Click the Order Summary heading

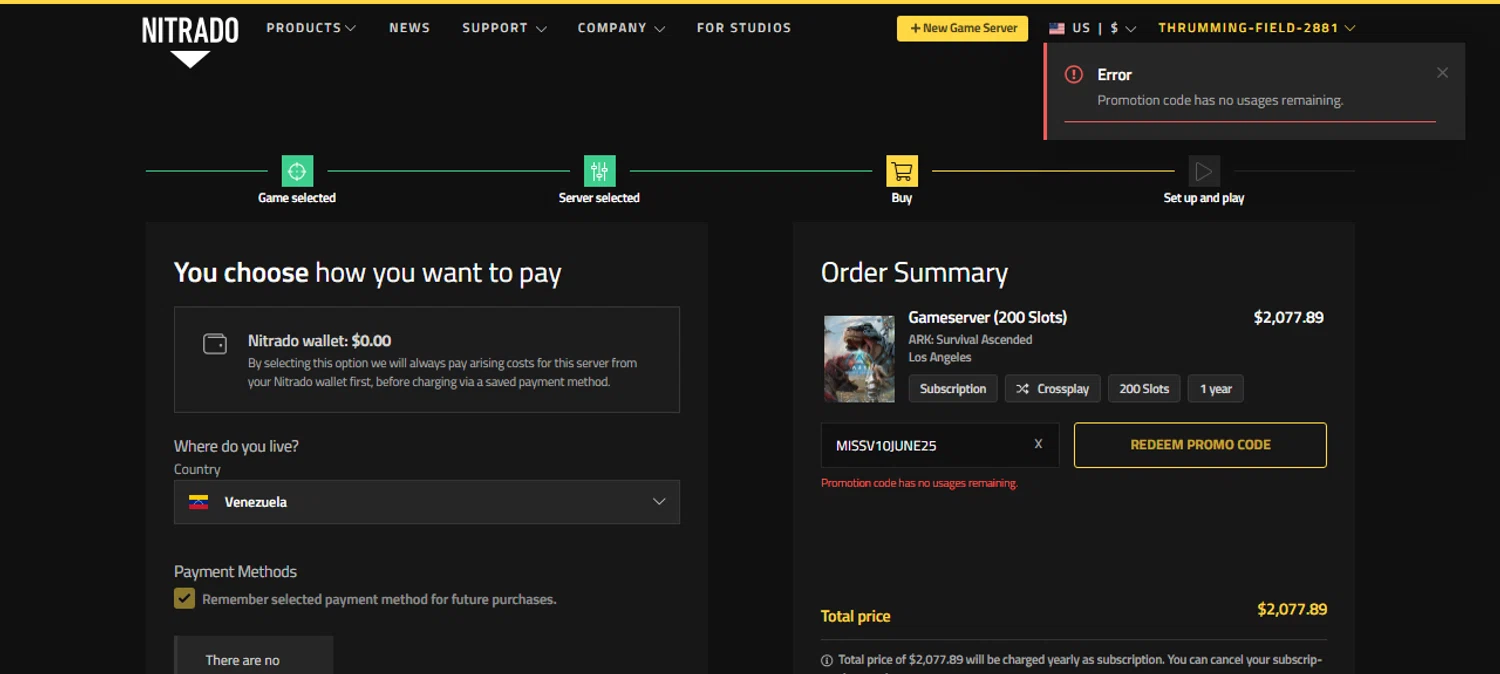pos(914,272)
